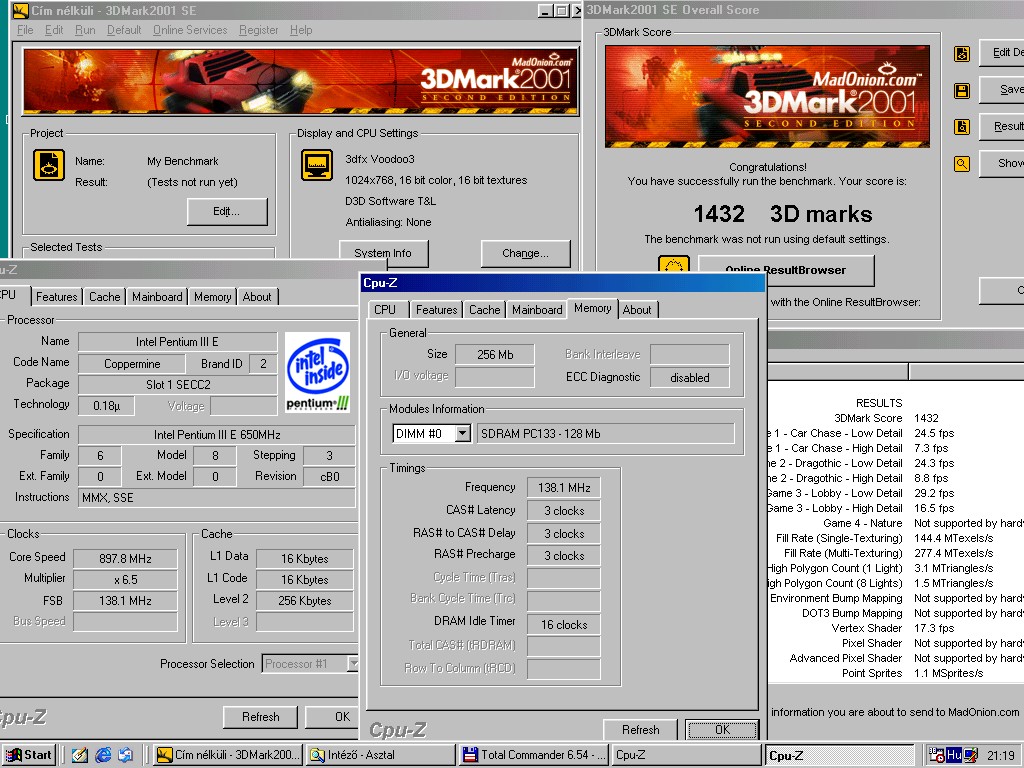Open the DIMM #0 module dropdown

462,434
